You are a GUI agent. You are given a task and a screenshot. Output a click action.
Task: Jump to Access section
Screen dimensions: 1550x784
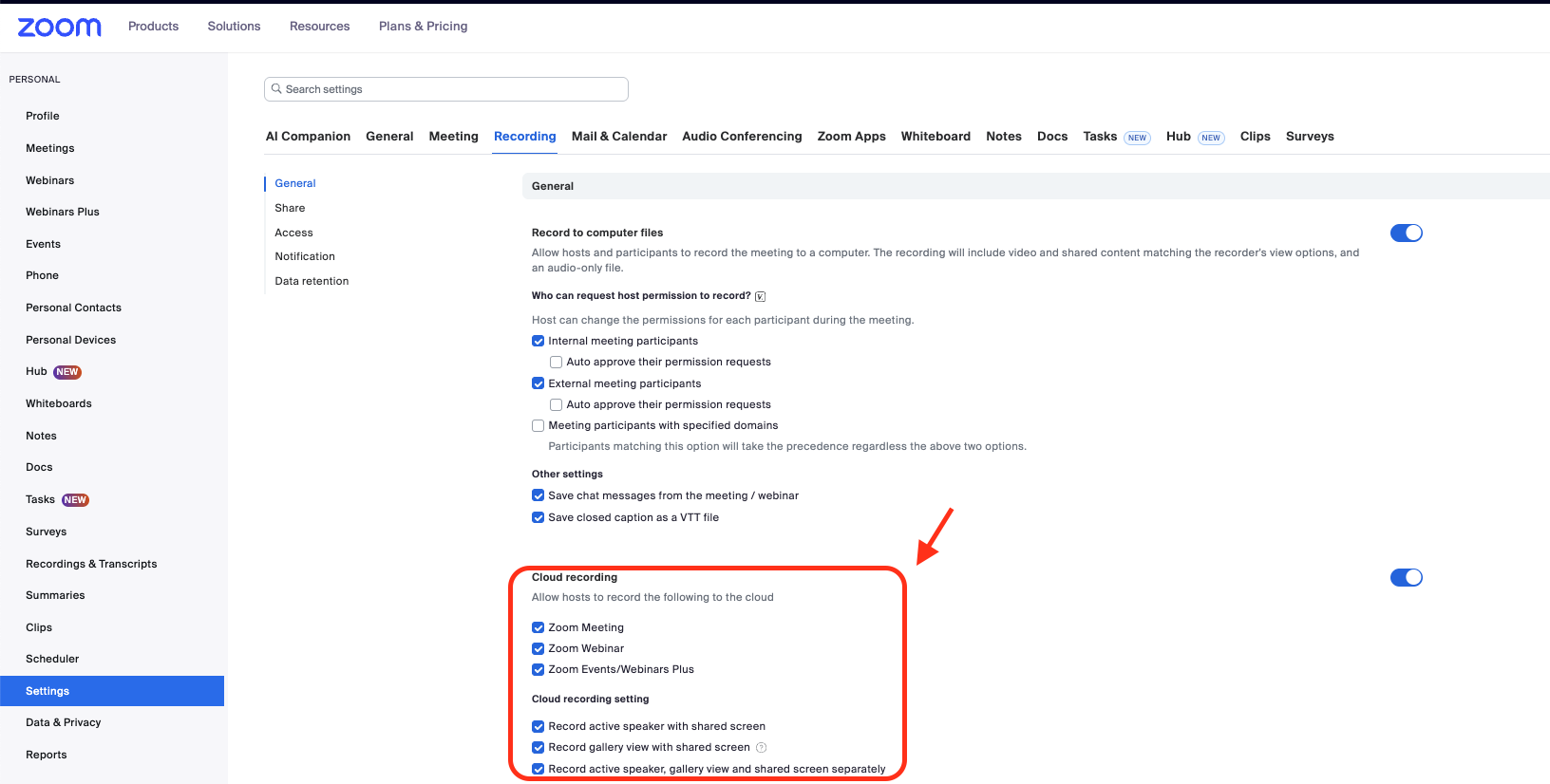point(293,233)
